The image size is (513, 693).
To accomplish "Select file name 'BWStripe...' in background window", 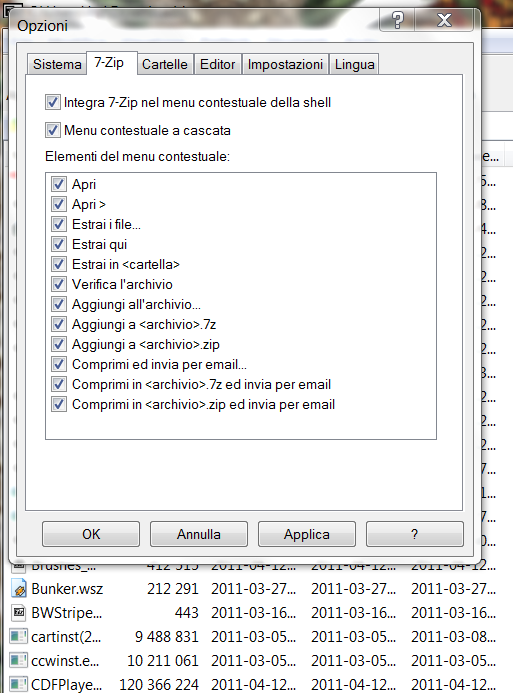I will 67,613.
